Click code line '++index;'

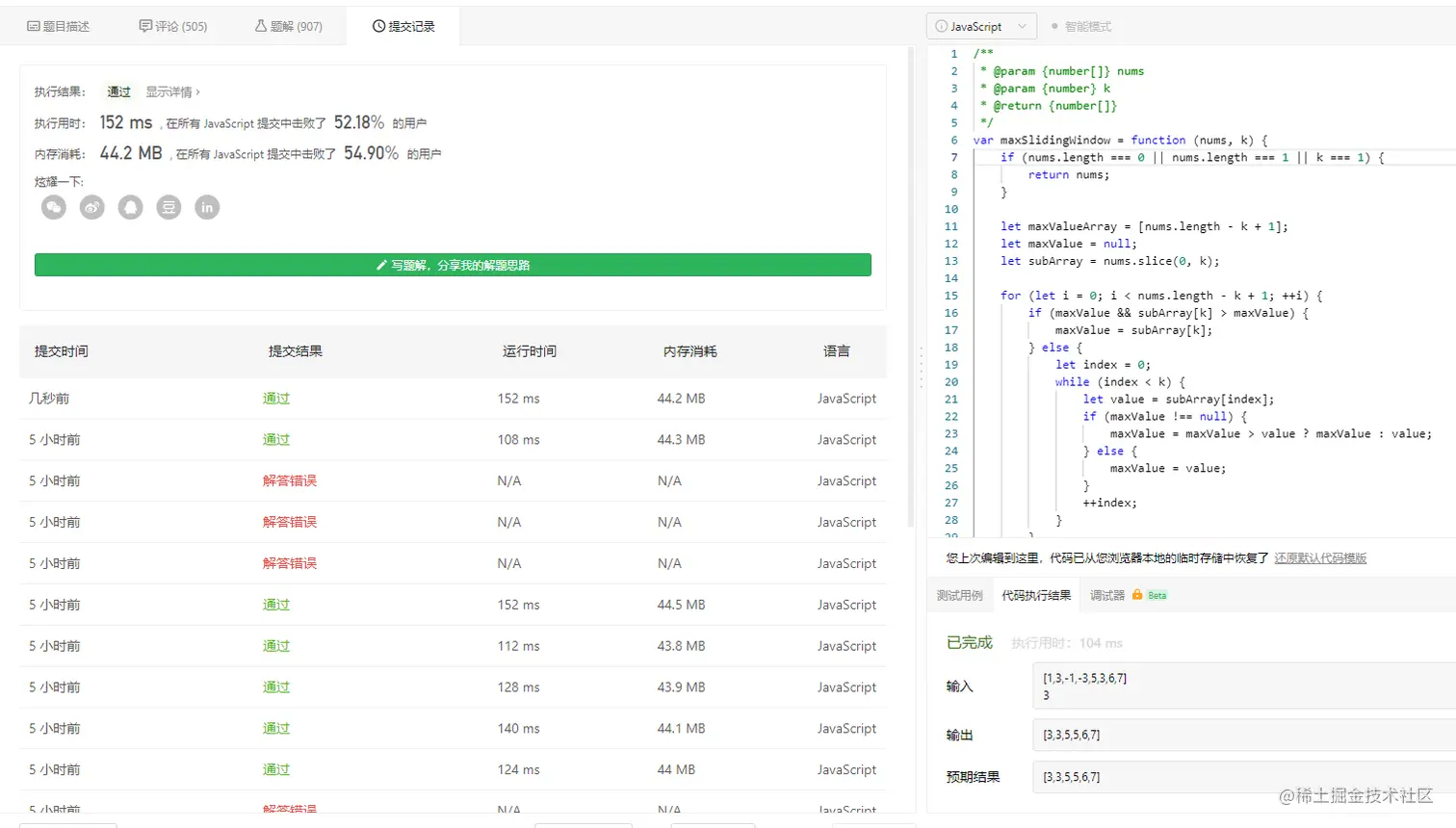pyautogui.click(x=1109, y=503)
